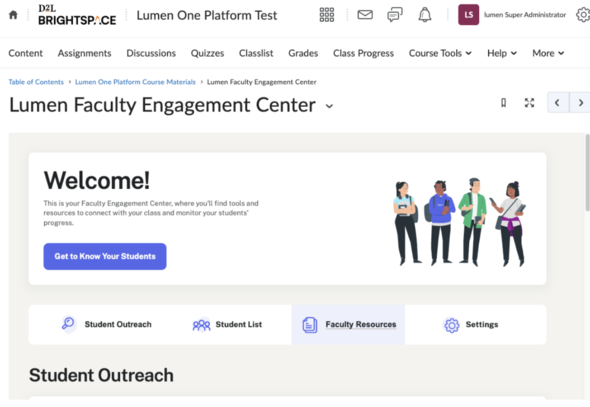Image resolution: width=590 pixels, height=407 pixels.
Task: Click the Lumen One Platform Test title
Action: 207,15
